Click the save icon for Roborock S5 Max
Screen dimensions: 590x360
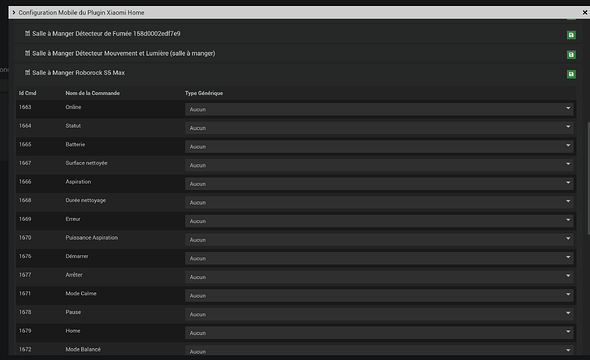(571, 74)
